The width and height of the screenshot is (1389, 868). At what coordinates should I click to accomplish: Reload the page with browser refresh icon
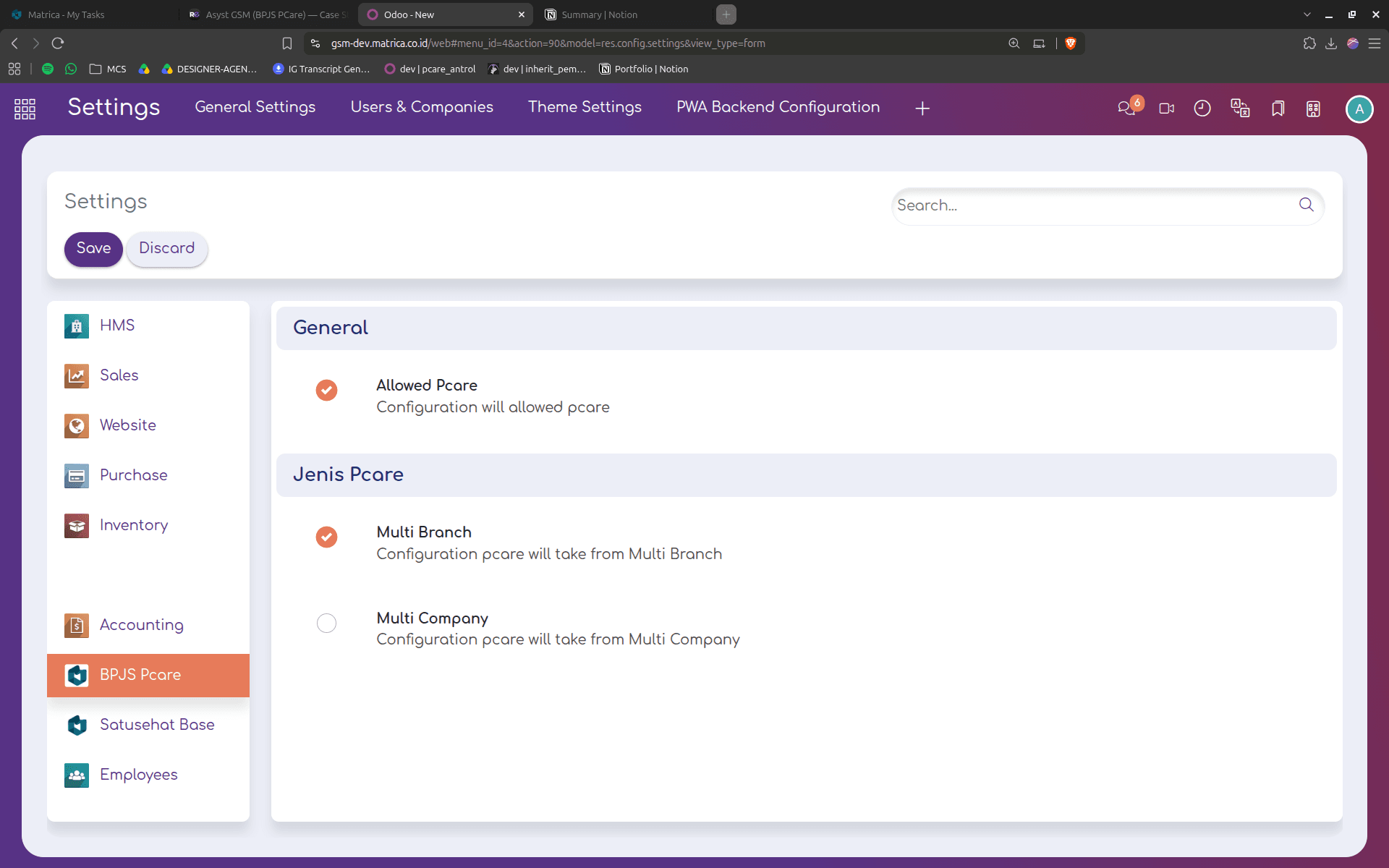click(x=58, y=43)
